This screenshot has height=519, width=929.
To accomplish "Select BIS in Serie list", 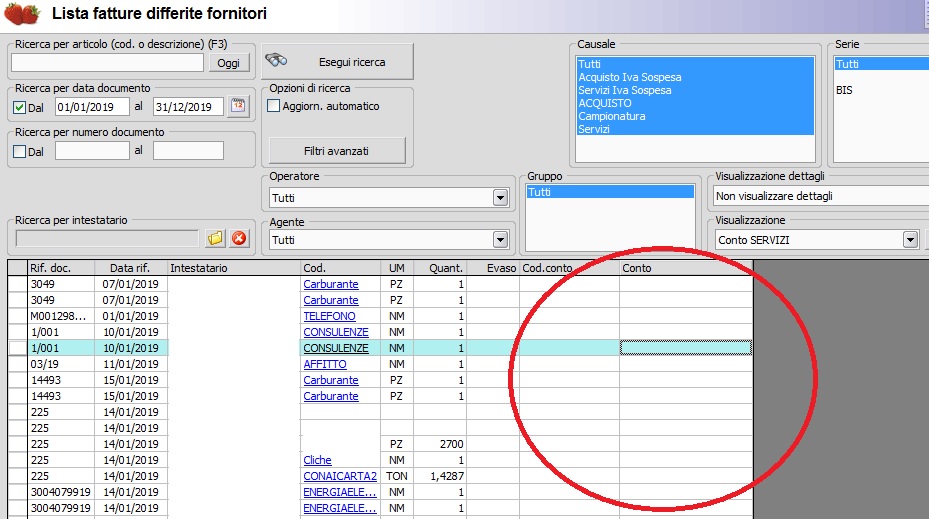I will click(x=882, y=90).
